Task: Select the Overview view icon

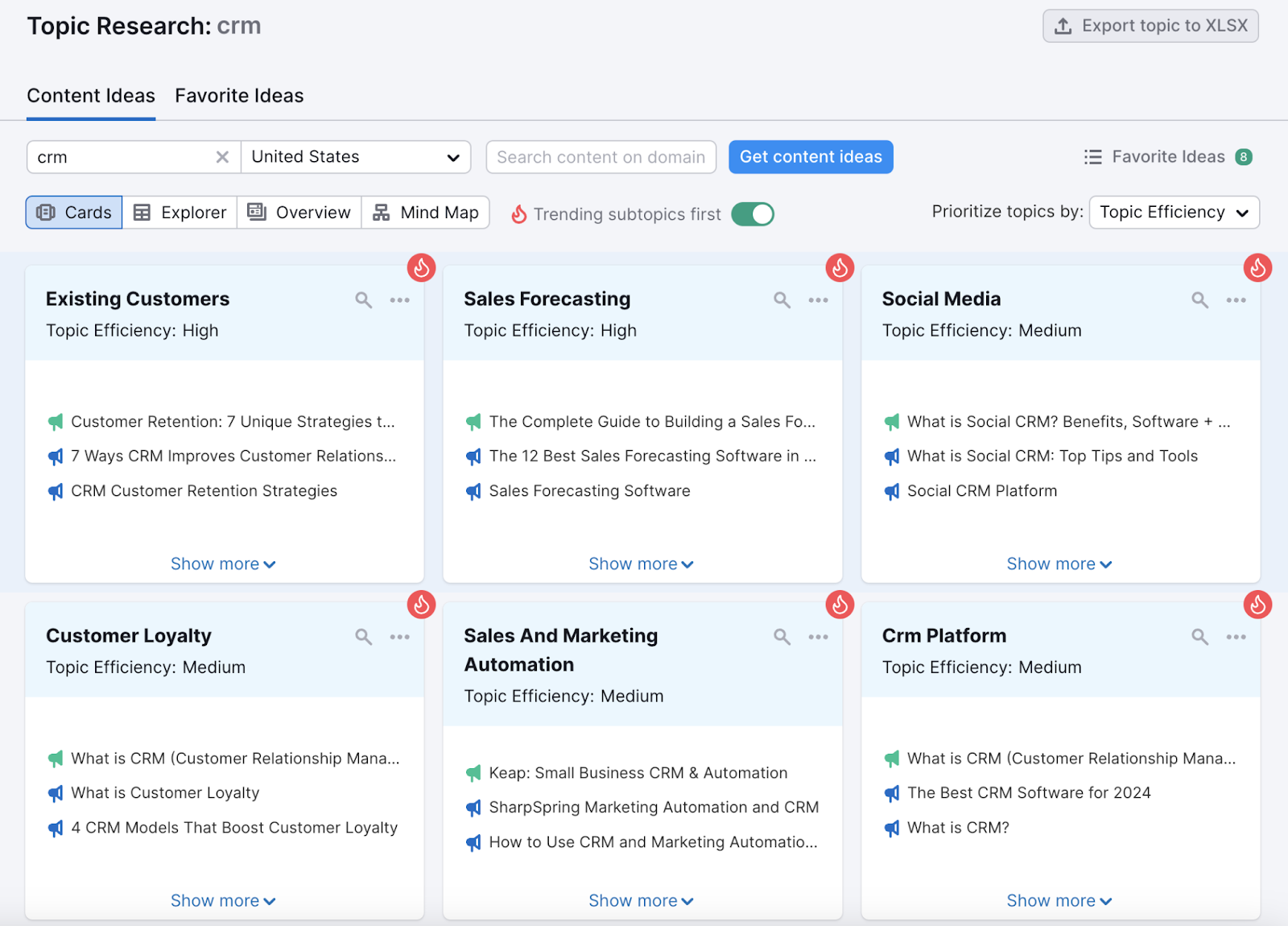Action: [x=299, y=212]
